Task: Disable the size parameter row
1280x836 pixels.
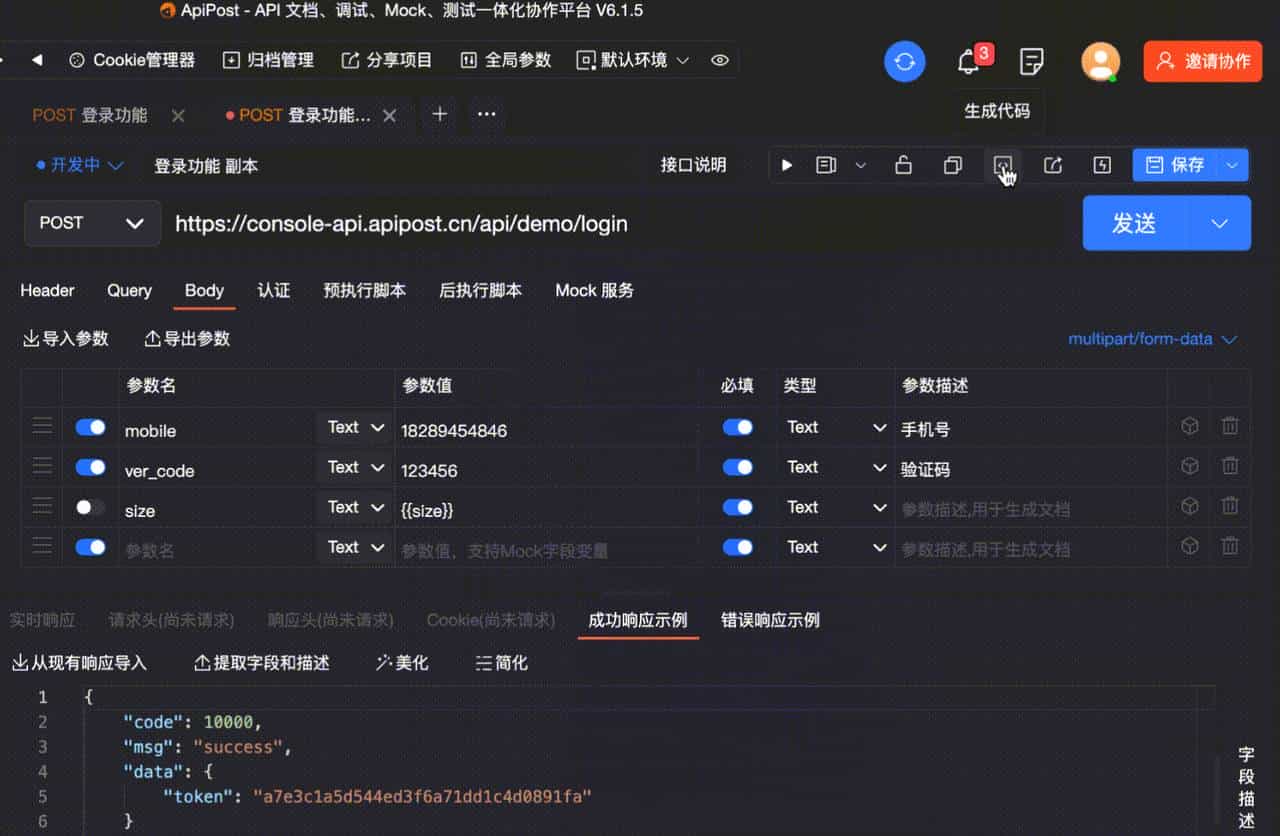Action: coord(88,507)
